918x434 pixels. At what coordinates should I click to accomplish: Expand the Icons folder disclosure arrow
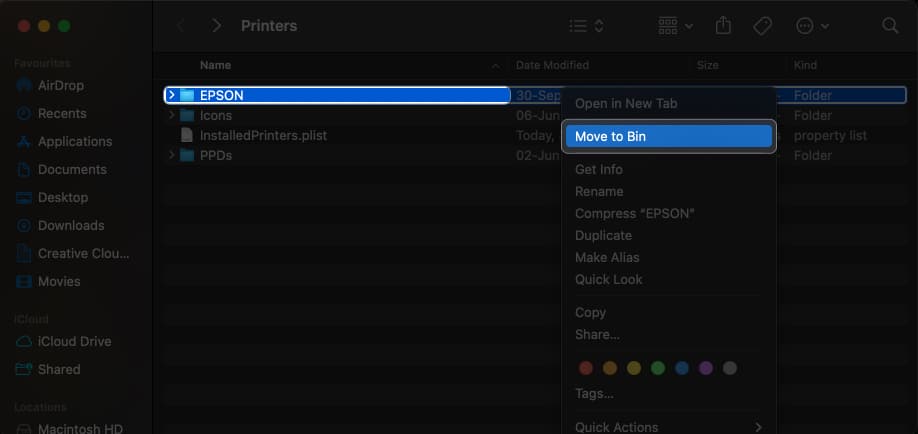point(172,115)
